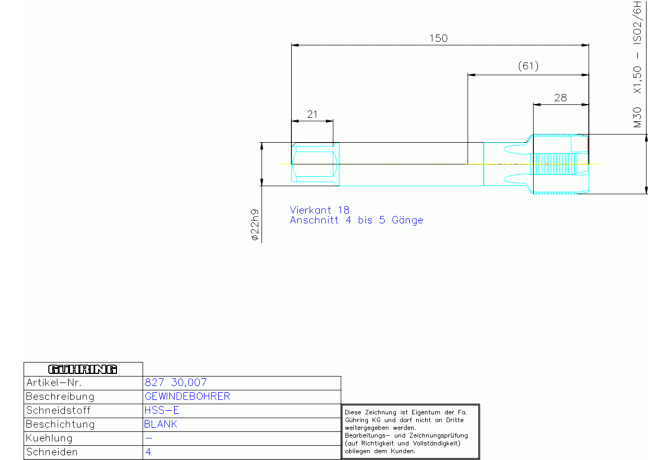Click the 'Vierkant 18' note
670x460 pixels.
320,210
